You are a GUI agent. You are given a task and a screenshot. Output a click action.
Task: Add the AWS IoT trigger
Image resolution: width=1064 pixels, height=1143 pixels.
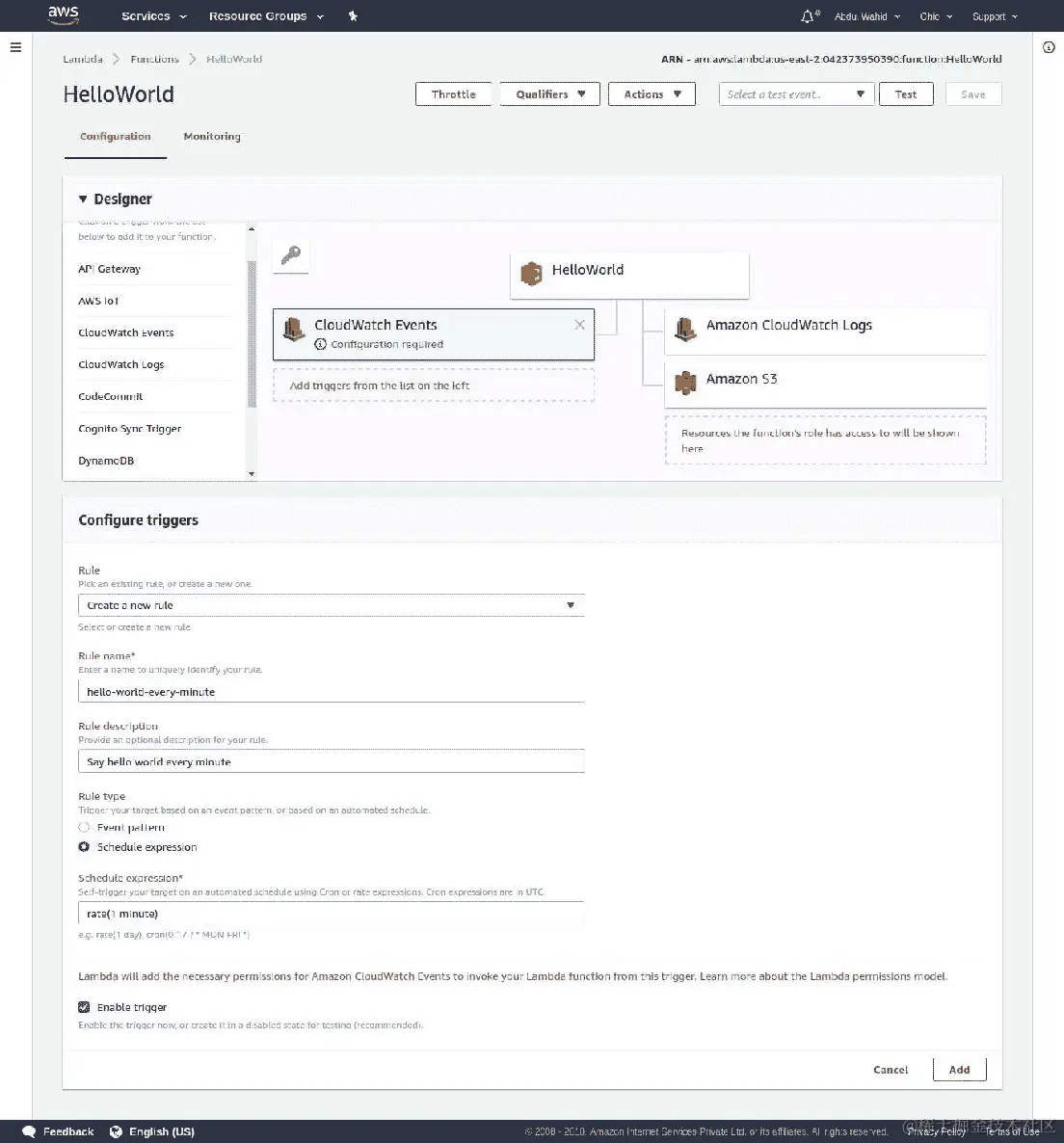pos(98,301)
